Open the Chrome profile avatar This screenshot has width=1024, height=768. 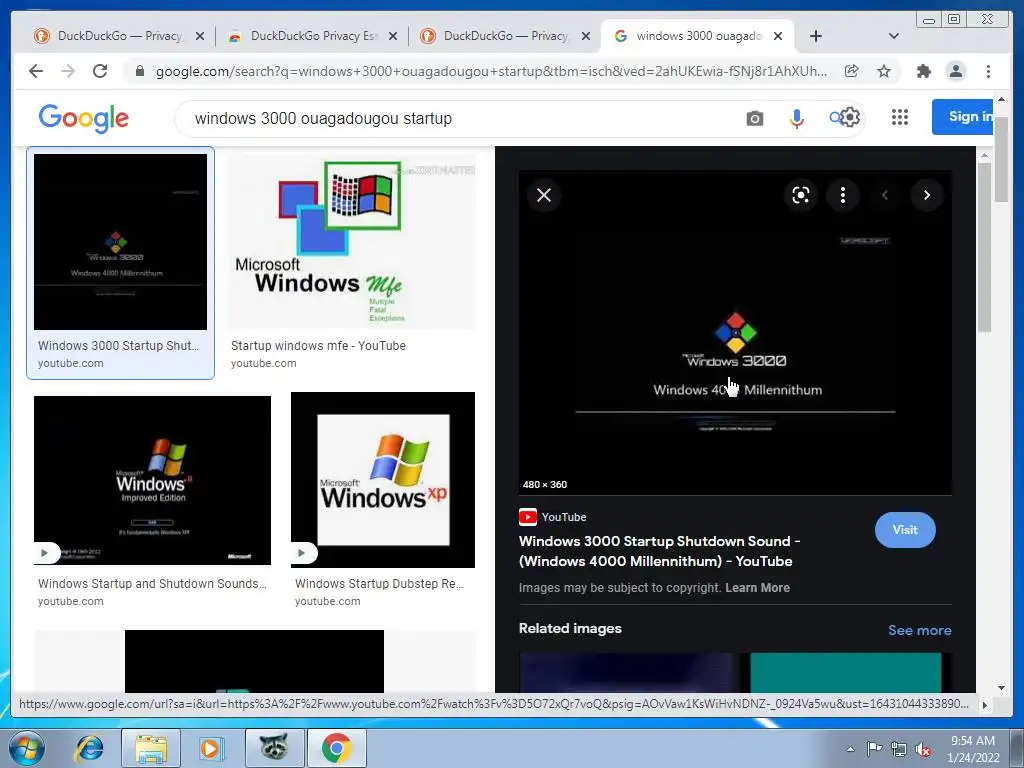[x=955, y=71]
